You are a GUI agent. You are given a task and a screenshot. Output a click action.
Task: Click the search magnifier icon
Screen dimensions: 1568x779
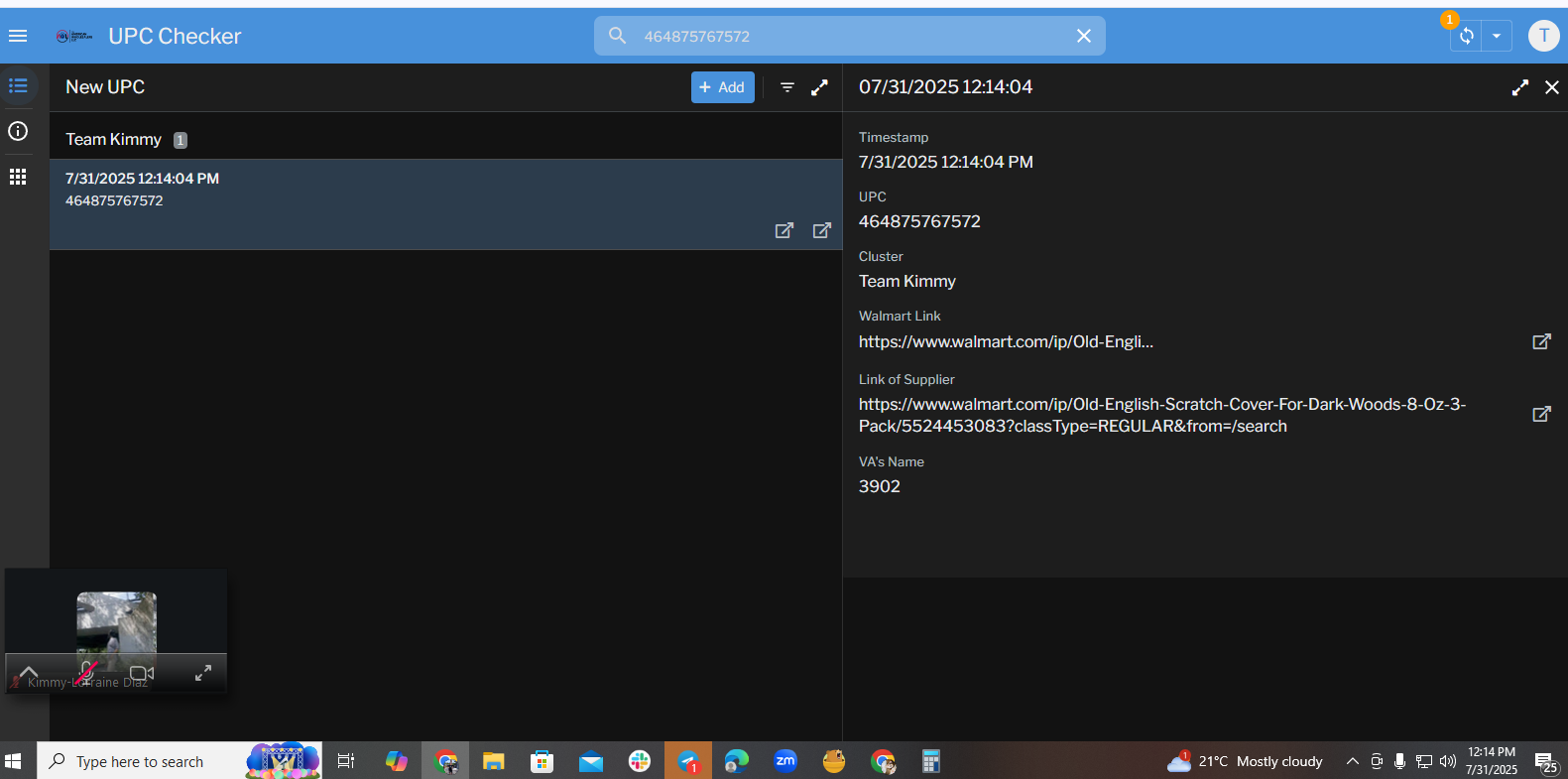click(617, 36)
